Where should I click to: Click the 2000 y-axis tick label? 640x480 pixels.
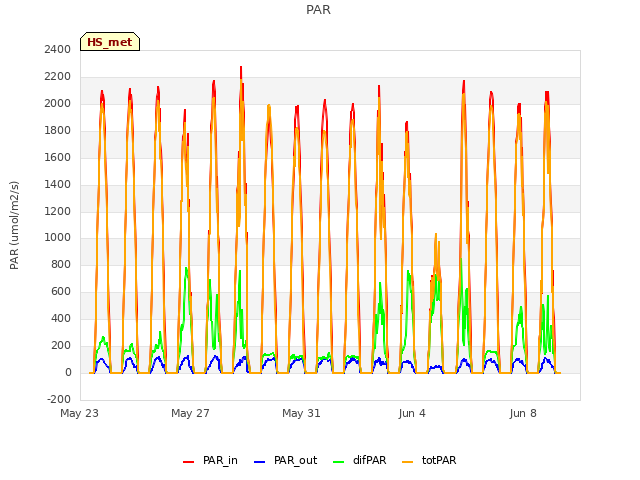(x=58, y=103)
